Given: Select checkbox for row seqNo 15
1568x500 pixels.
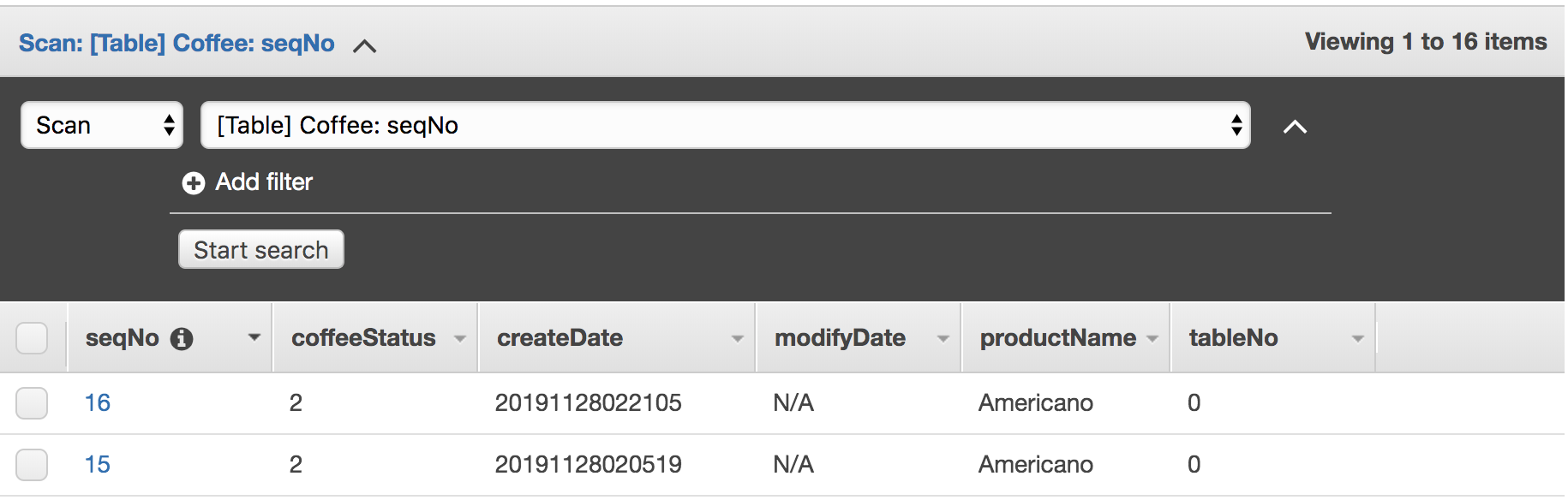Looking at the screenshot, I should tap(32, 465).
